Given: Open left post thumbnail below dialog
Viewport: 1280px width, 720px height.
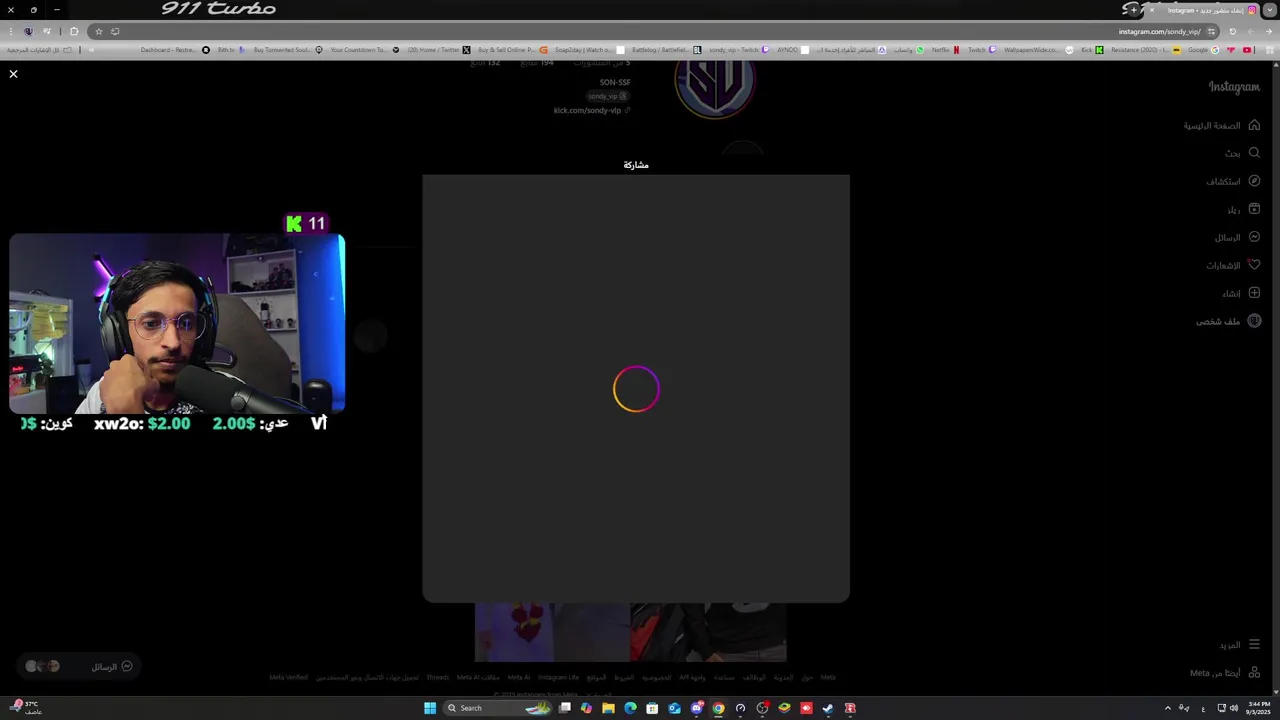Looking at the screenshot, I should [x=551, y=632].
